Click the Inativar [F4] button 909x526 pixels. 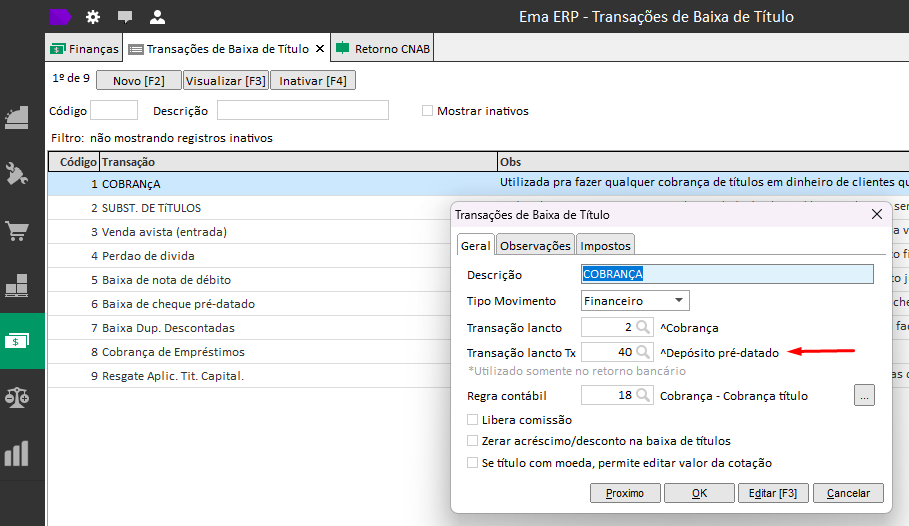tap(313, 81)
